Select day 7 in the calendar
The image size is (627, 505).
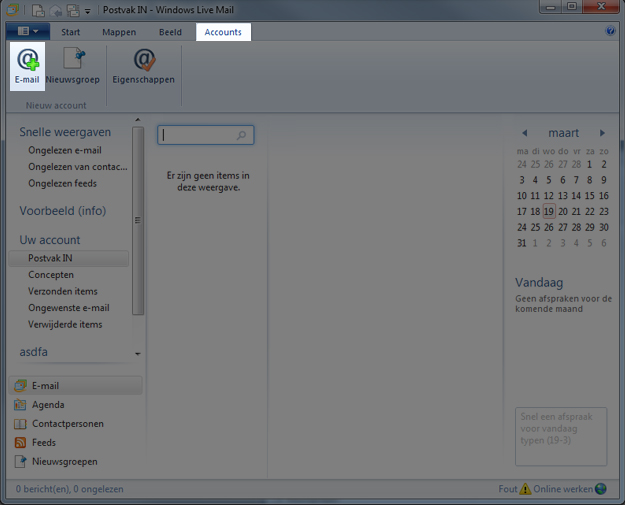point(576,180)
